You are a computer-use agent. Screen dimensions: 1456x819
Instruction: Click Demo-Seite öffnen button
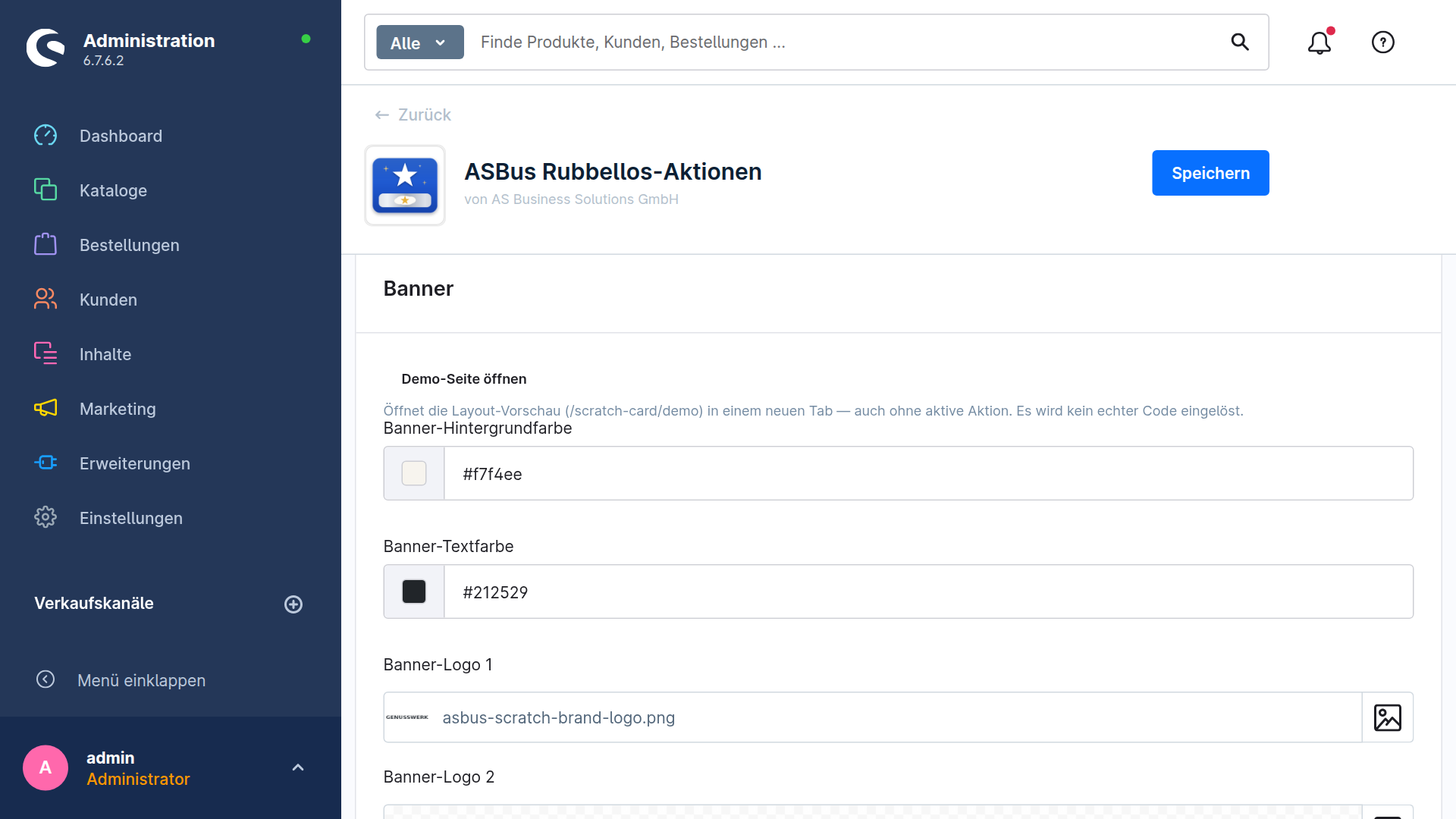point(464,378)
